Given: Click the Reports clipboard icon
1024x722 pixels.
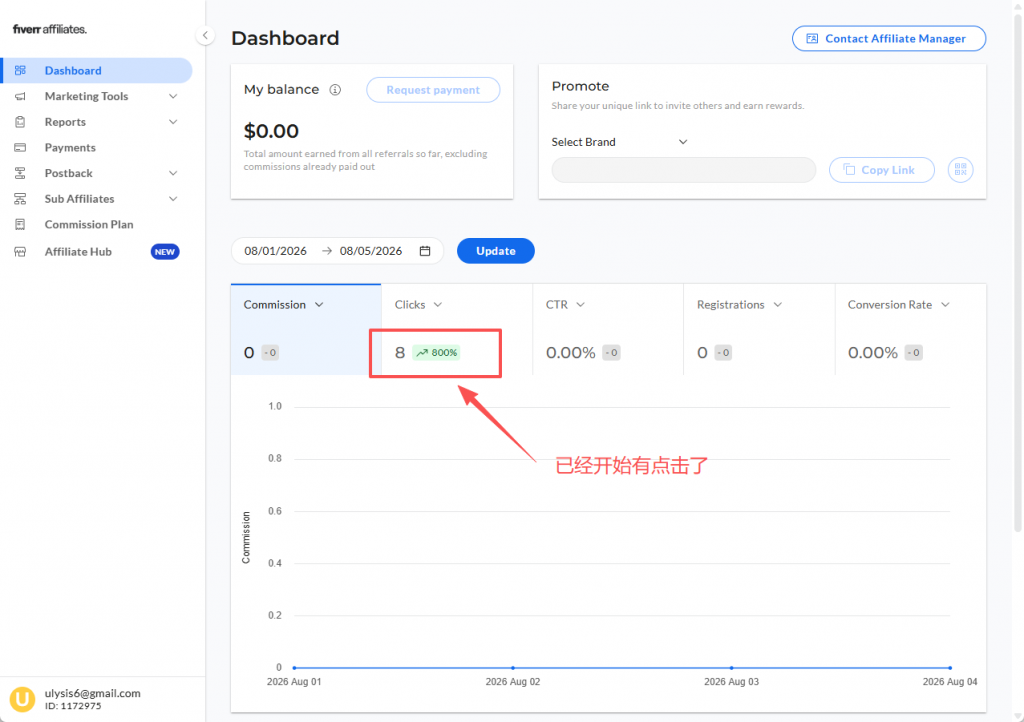Looking at the screenshot, I should coord(20,122).
